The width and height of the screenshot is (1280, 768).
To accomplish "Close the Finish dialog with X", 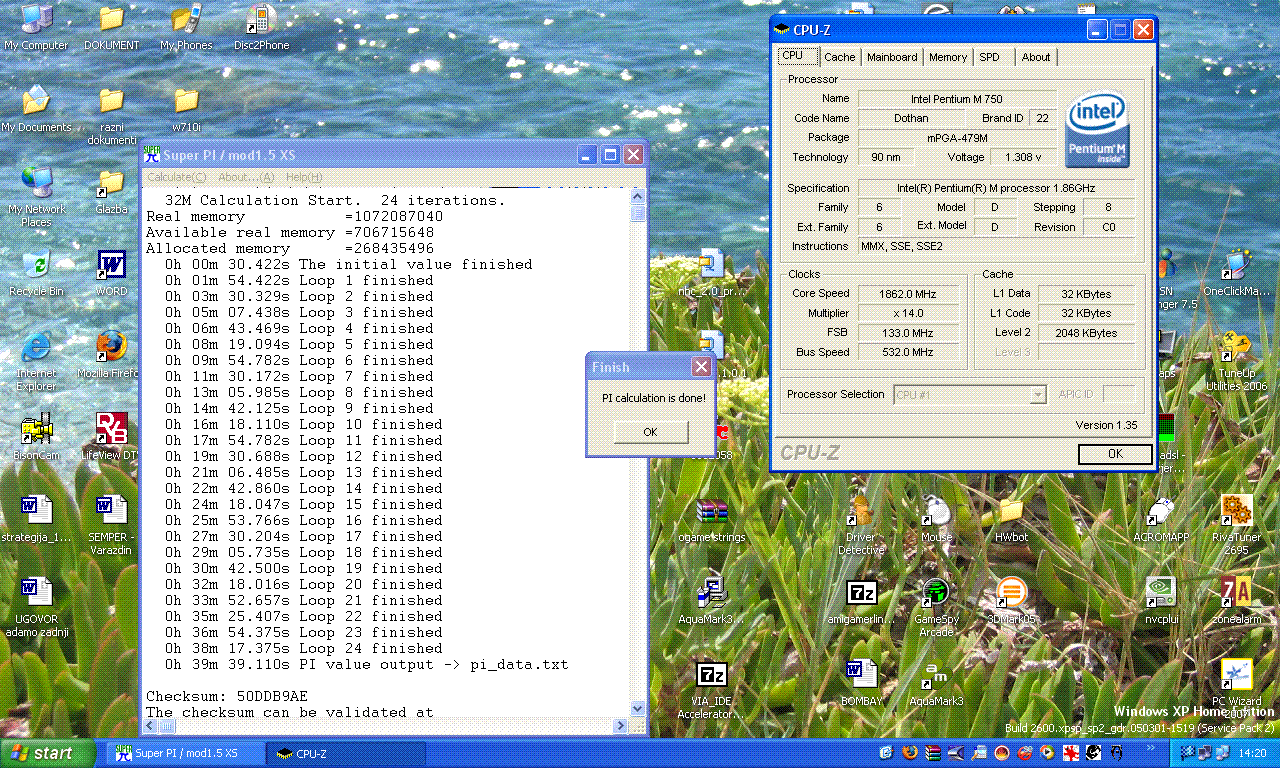I will click(x=701, y=367).
